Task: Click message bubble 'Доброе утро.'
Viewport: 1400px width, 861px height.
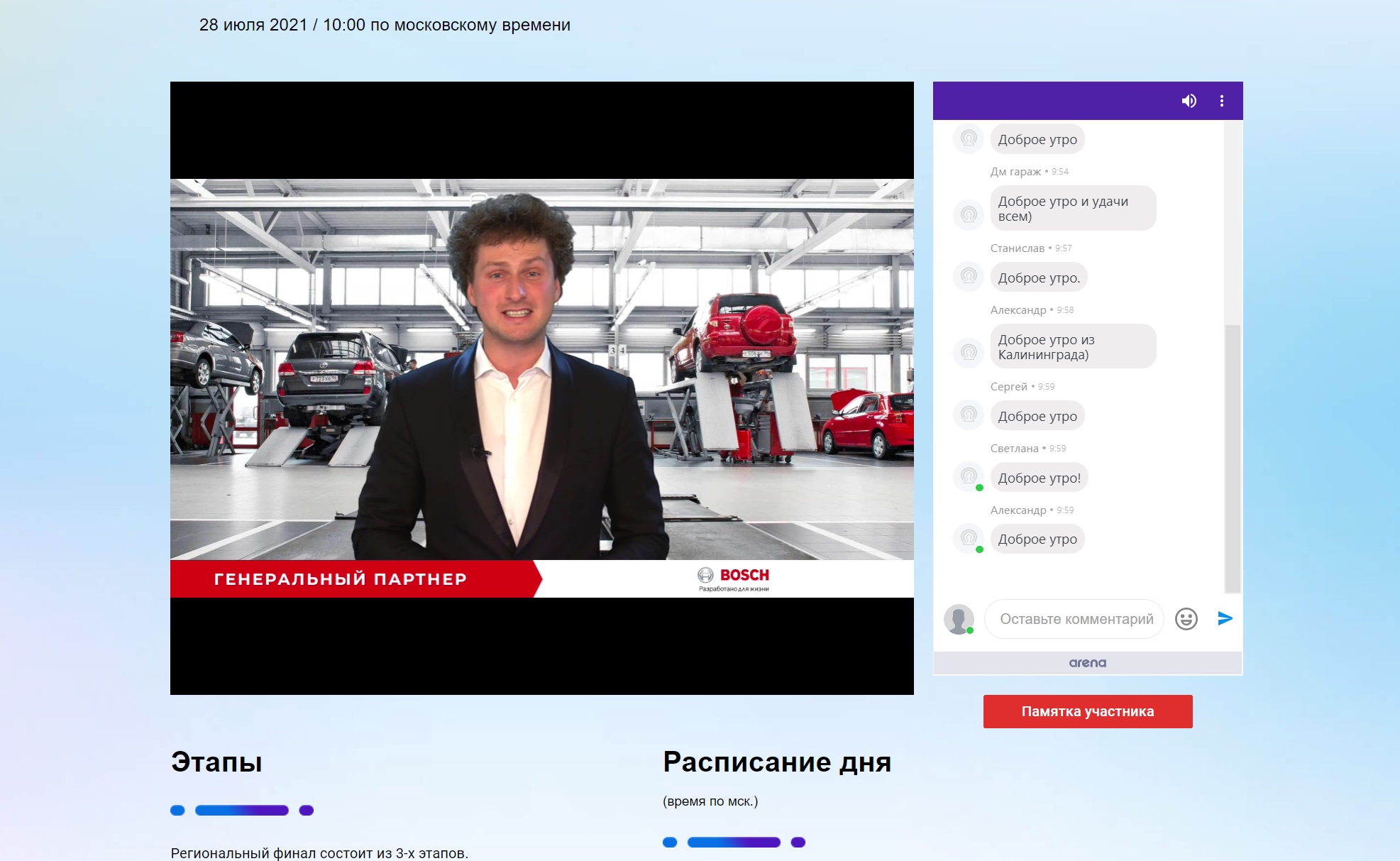Action: point(1039,278)
